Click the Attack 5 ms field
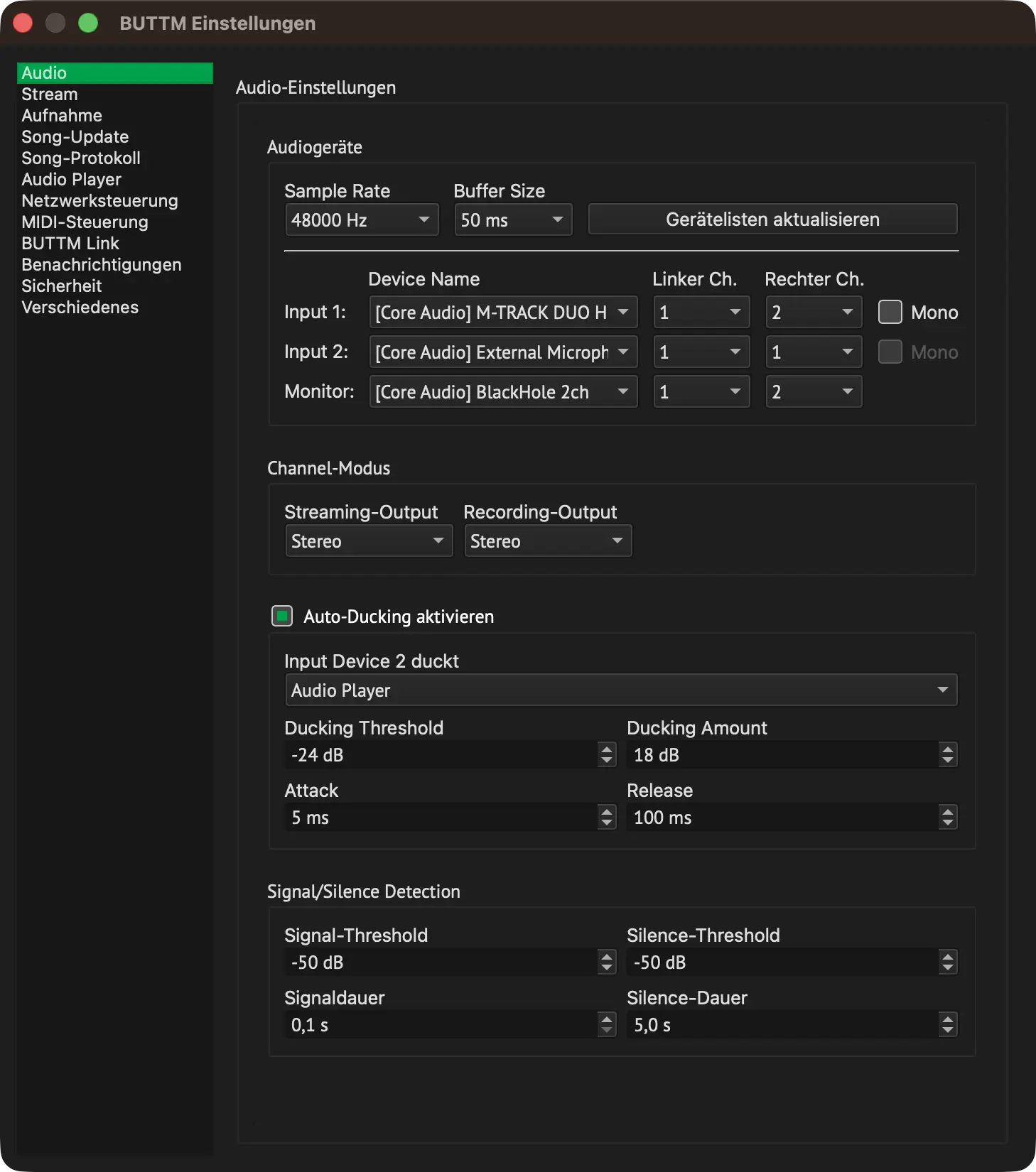Viewport: 1036px width, 1172px height. coord(441,817)
